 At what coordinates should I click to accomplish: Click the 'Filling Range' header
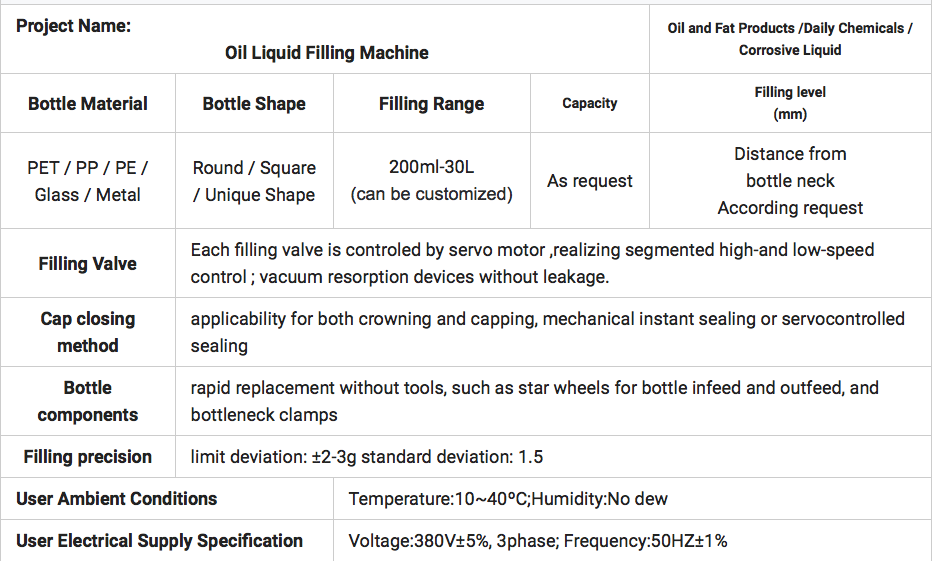[431, 104]
